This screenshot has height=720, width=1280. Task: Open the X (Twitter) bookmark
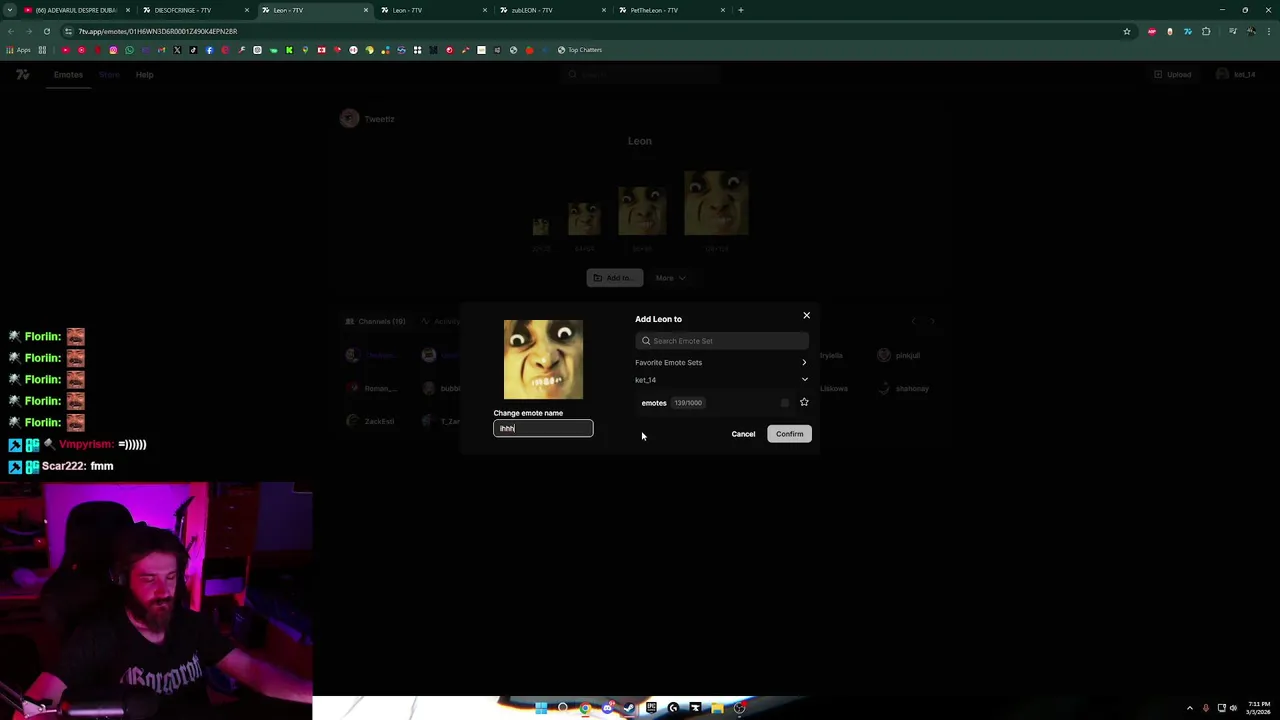[177, 50]
